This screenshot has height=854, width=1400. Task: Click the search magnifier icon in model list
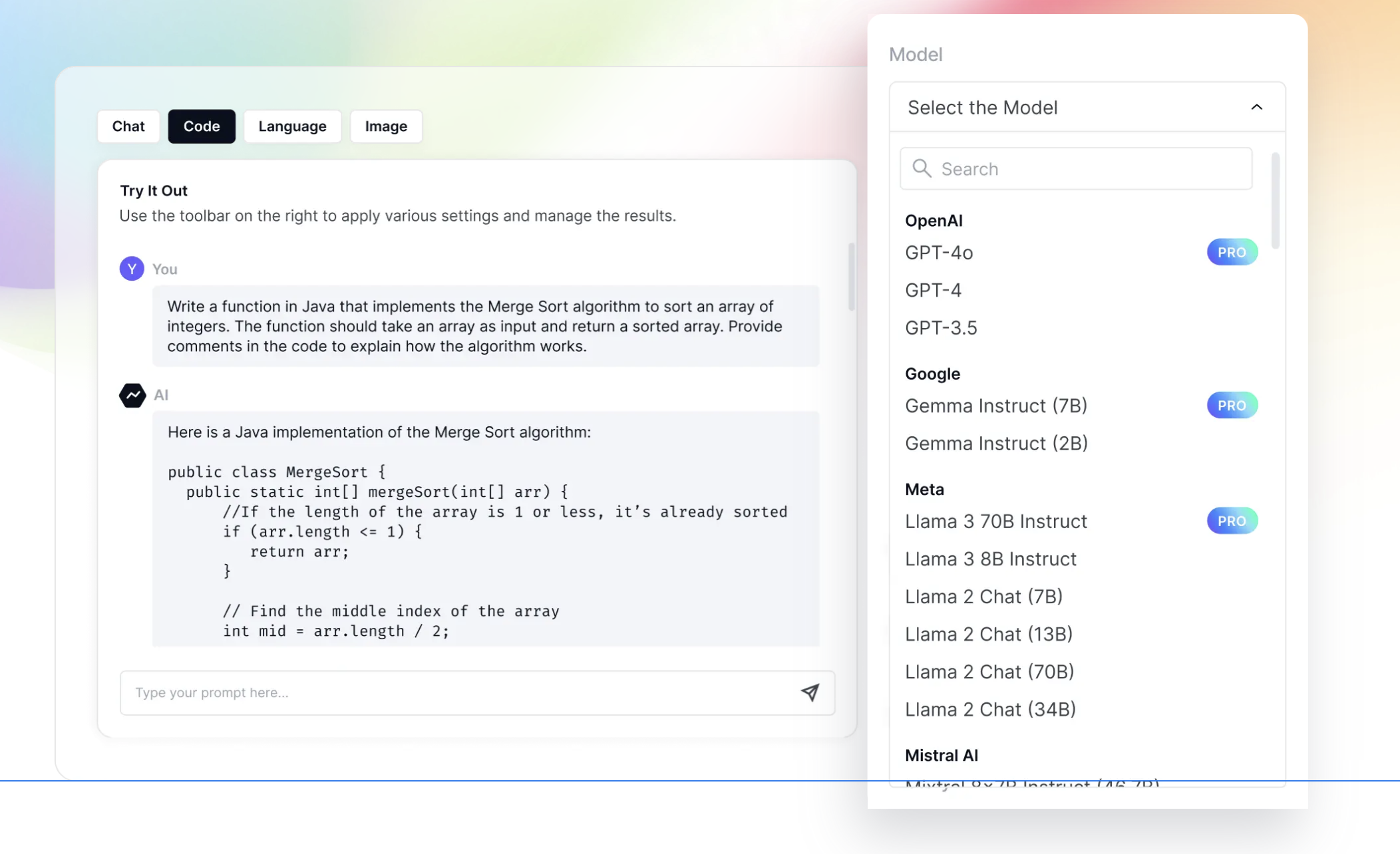(x=922, y=168)
